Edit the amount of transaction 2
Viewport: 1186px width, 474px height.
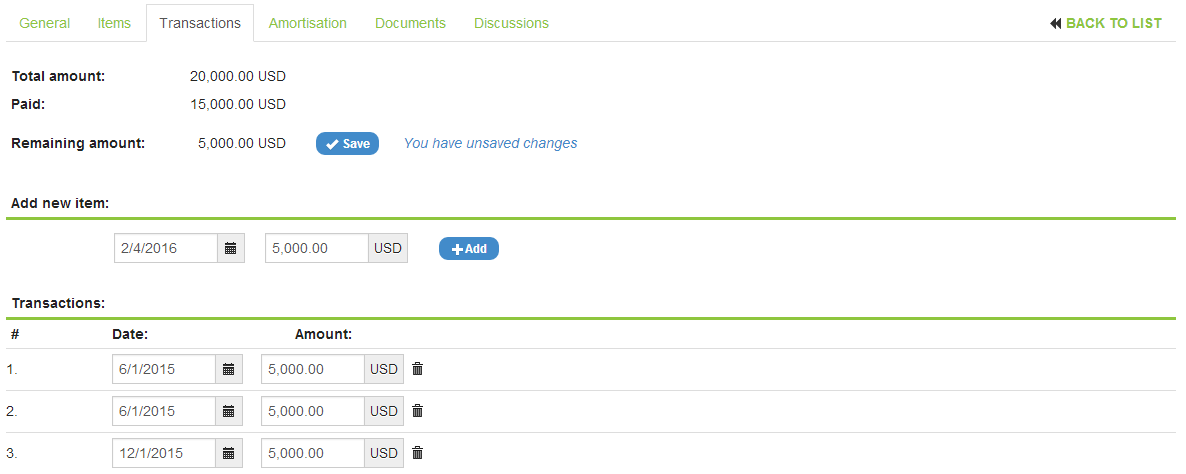click(312, 411)
